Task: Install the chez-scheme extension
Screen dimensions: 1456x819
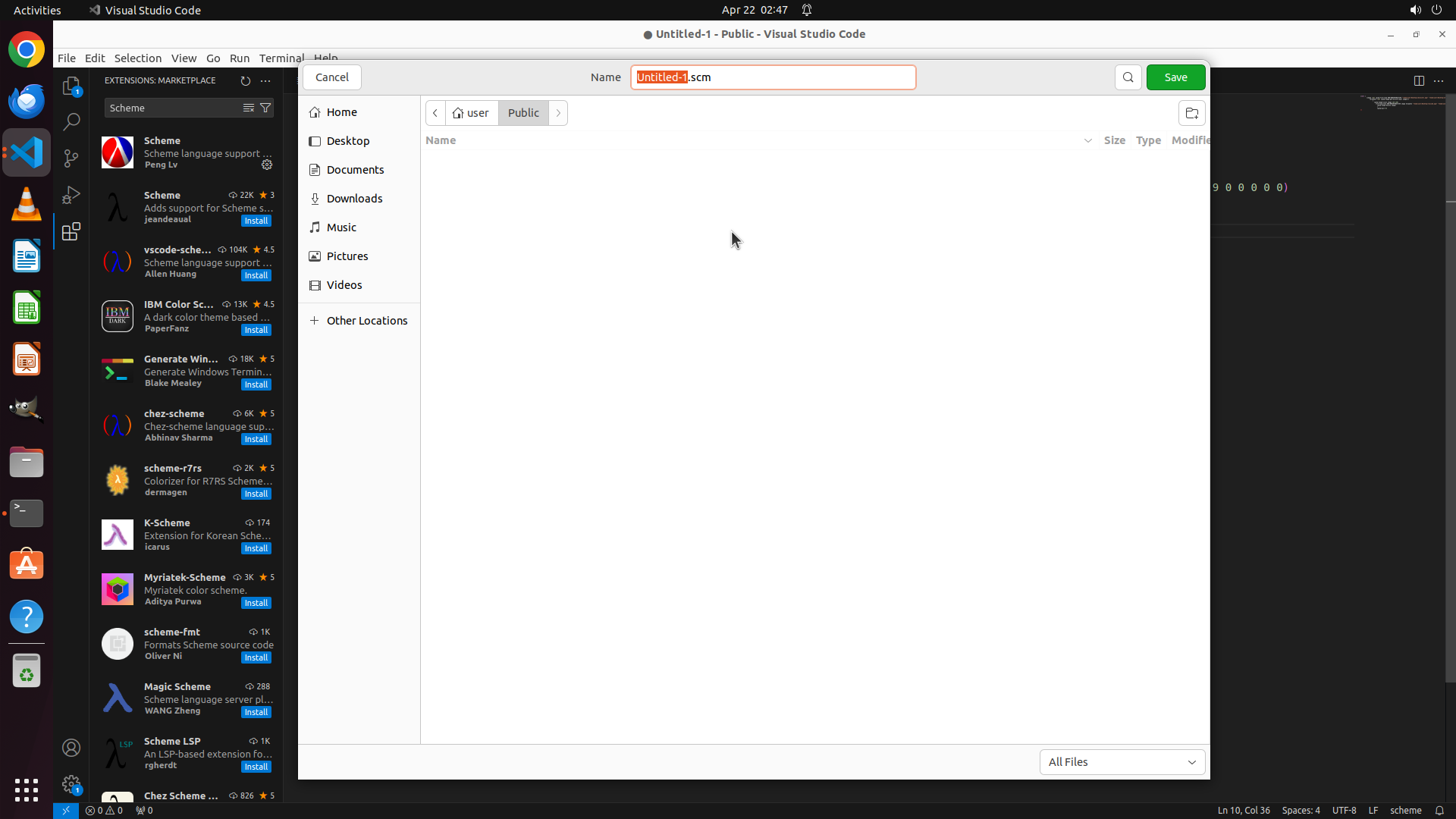Action: click(256, 439)
